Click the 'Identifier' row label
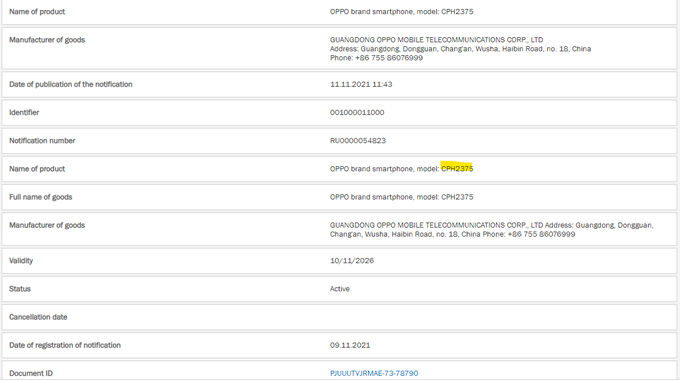This screenshot has height=382, width=680. pos(24,113)
